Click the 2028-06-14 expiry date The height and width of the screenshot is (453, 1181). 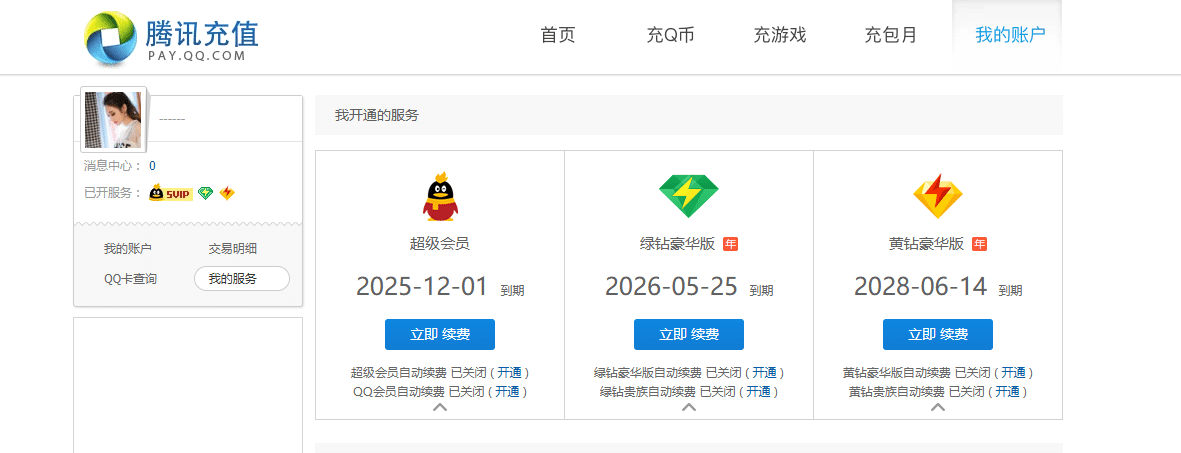[920, 286]
